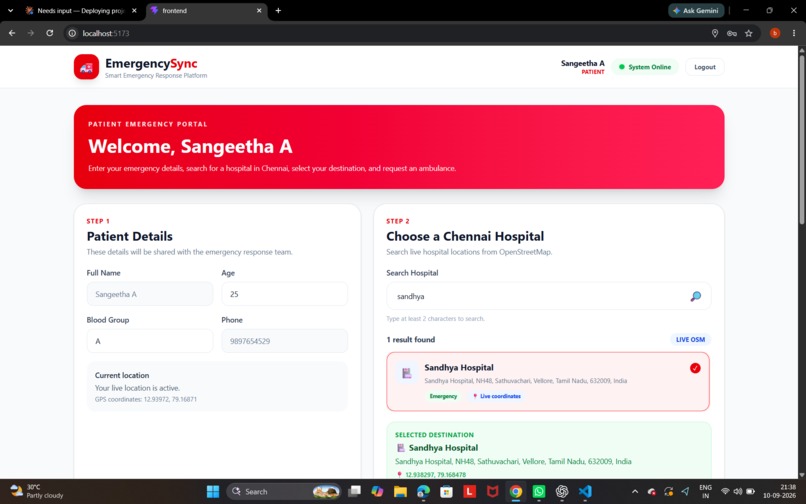Open the password manager key icon
Image resolution: width=806 pixels, height=504 pixels.
pos(731,33)
